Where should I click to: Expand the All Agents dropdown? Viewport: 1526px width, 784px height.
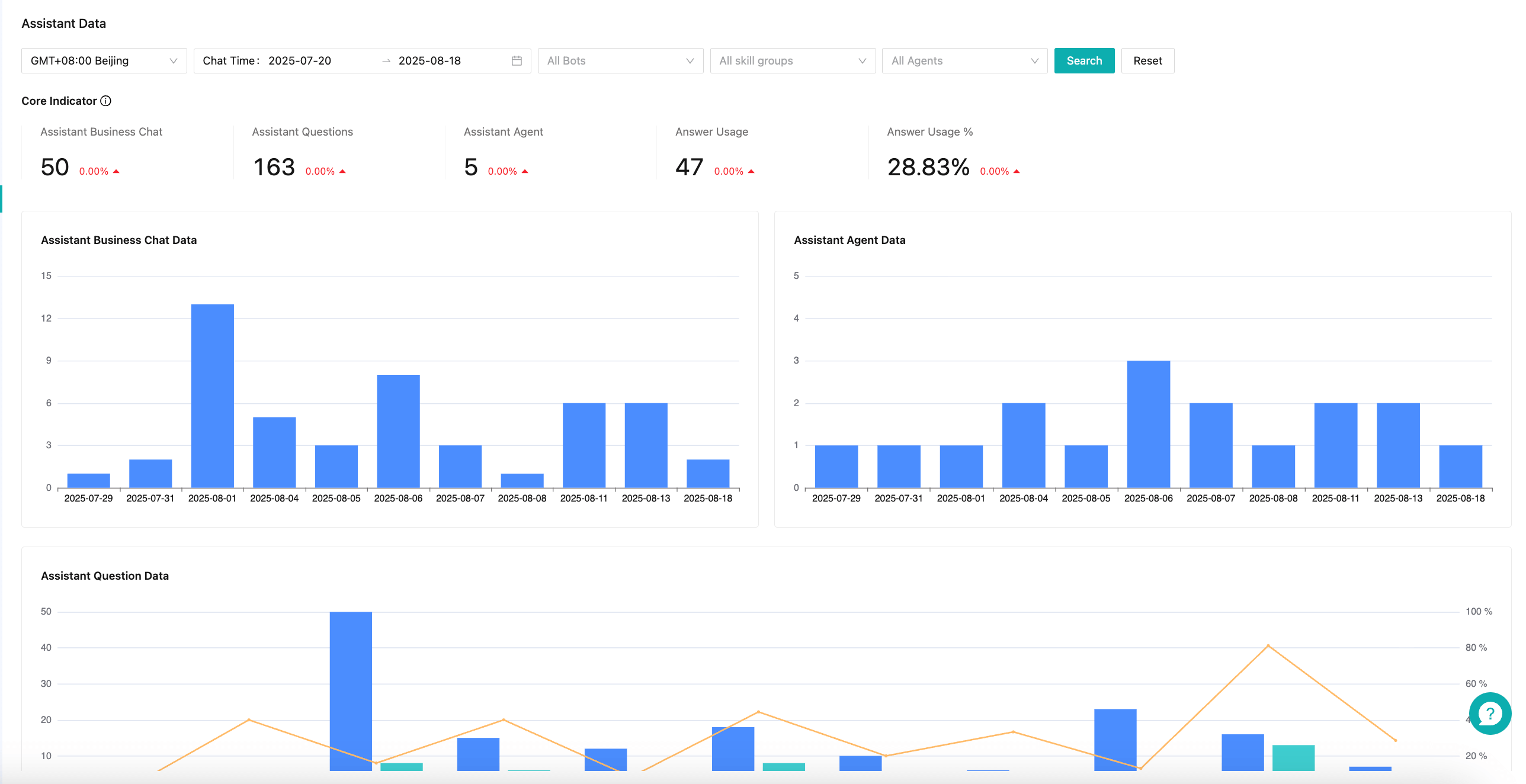pos(964,61)
